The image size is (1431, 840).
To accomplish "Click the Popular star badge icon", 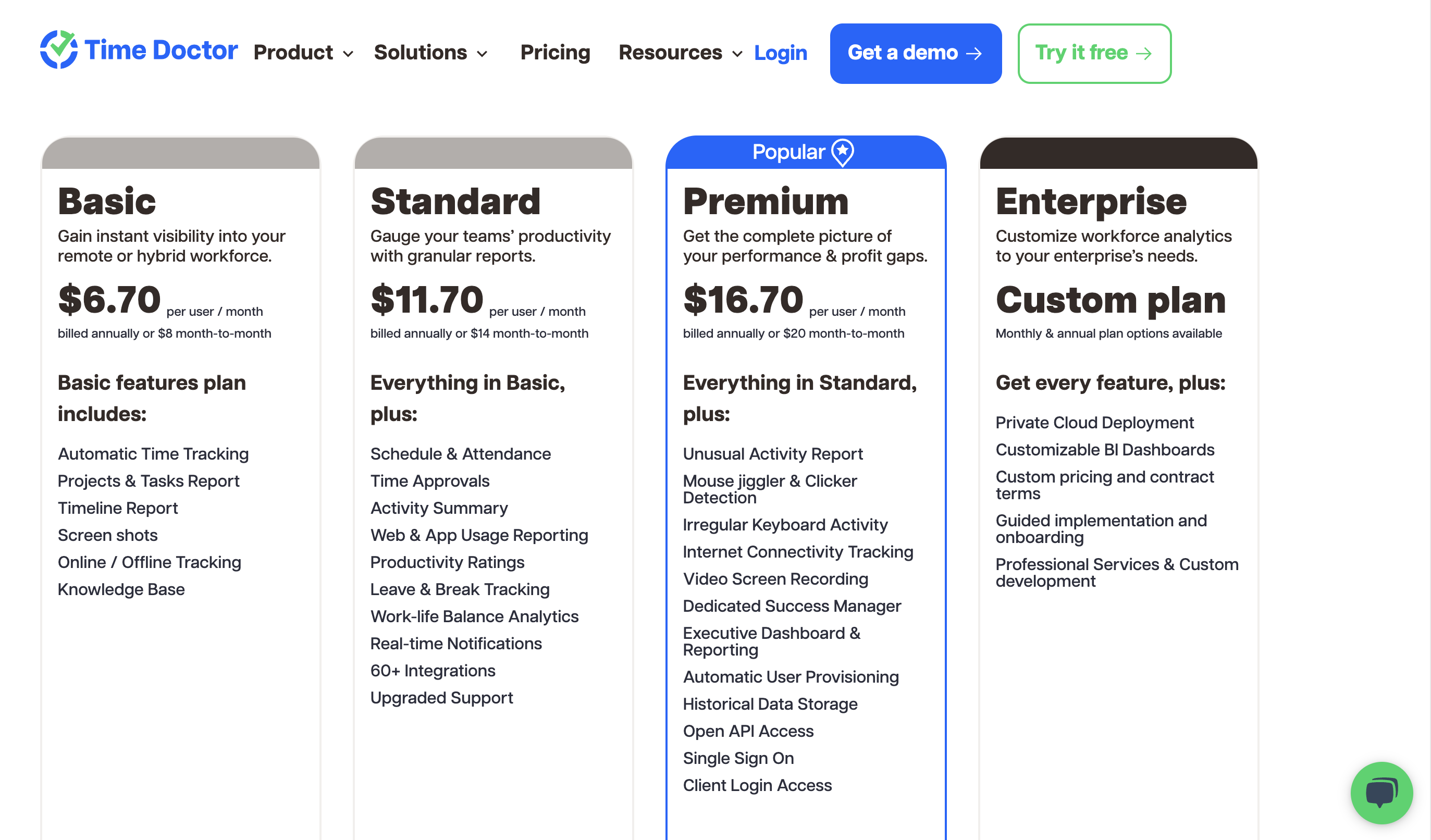I will 842,152.
